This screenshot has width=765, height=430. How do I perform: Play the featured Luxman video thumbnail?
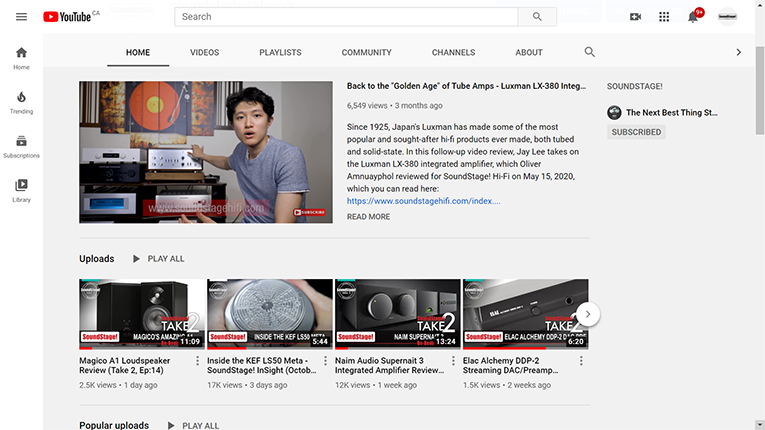(x=206, y=152)
